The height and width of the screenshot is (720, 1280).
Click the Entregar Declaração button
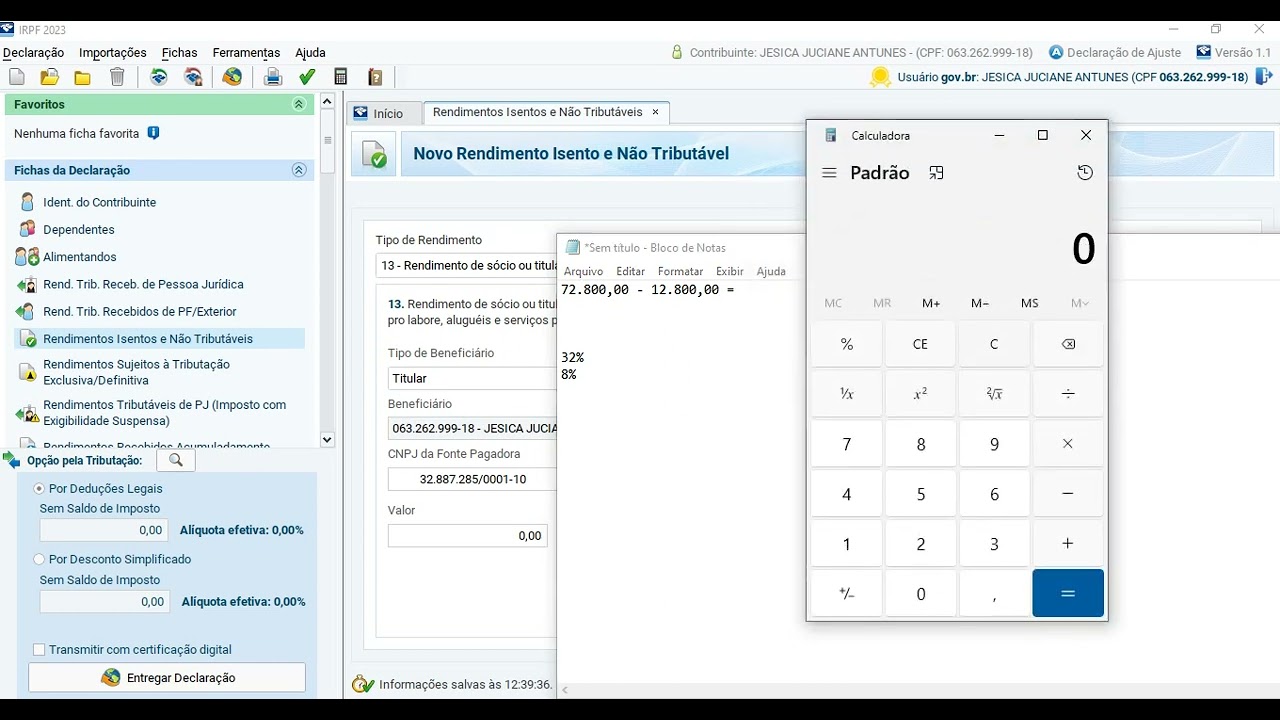167,677
